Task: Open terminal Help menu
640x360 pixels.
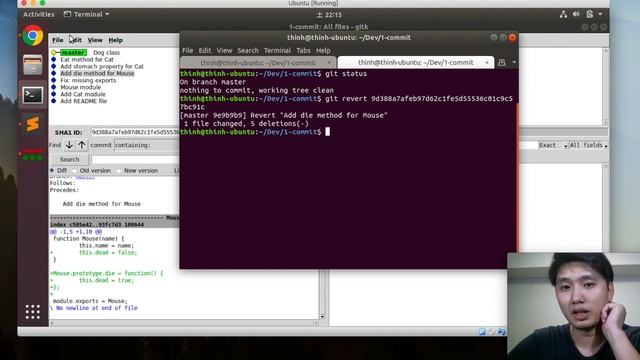Action: click(x=323, y=51)
